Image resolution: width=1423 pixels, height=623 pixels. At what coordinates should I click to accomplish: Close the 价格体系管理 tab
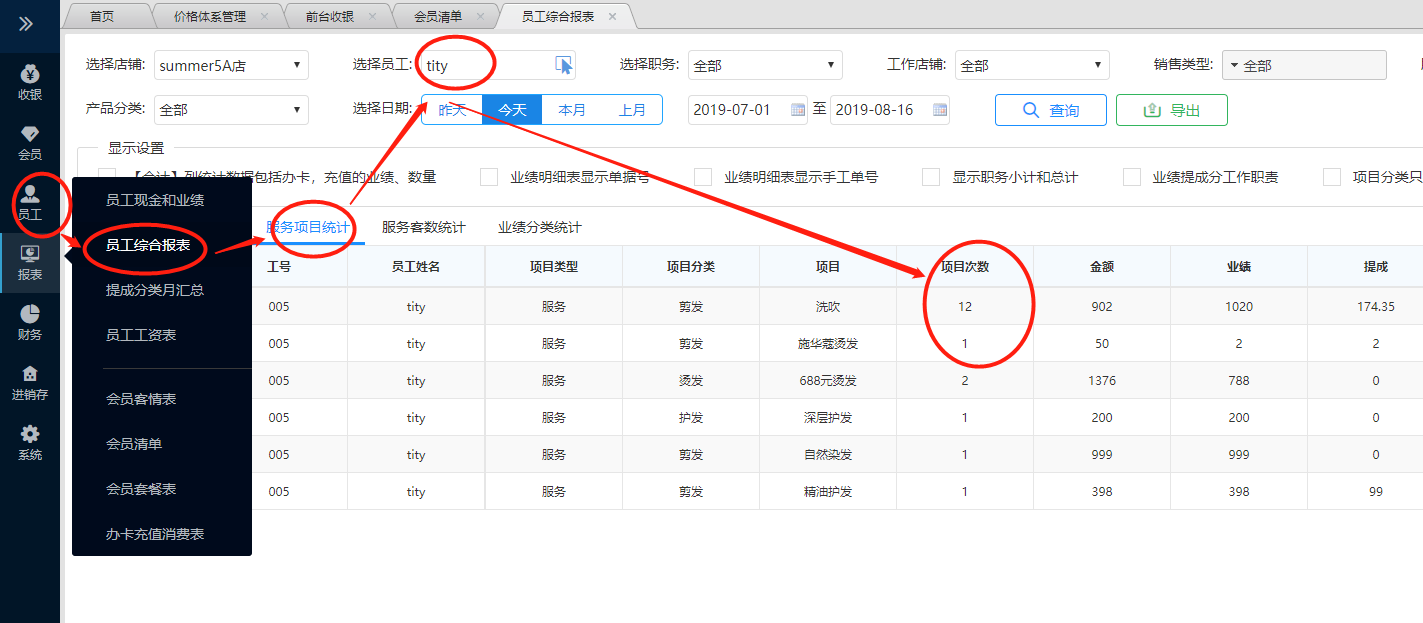coord(264,17)
